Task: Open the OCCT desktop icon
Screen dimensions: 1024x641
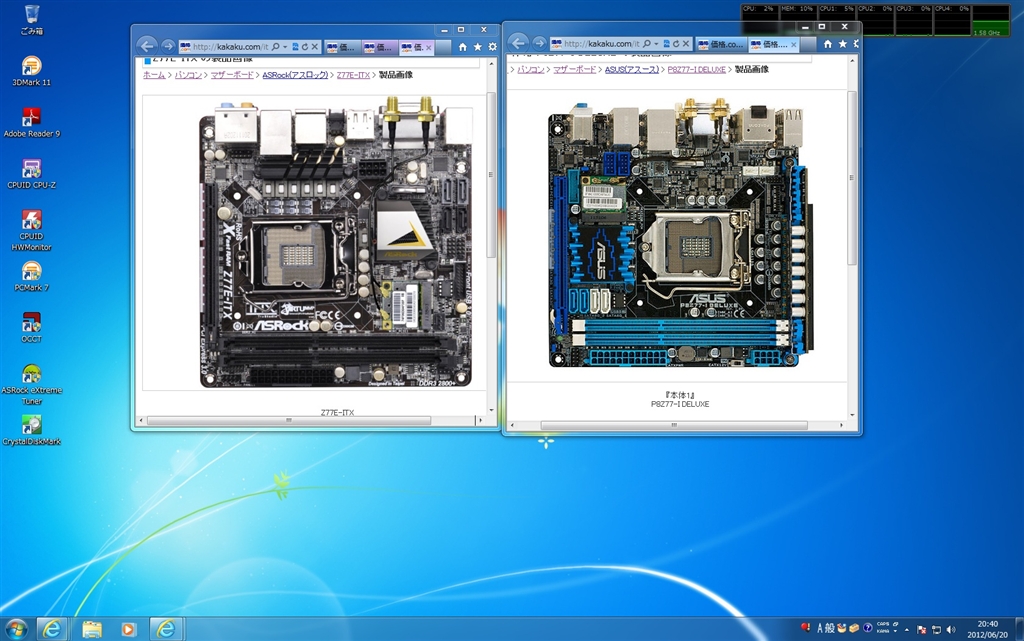Action: (x=31, y=327)
